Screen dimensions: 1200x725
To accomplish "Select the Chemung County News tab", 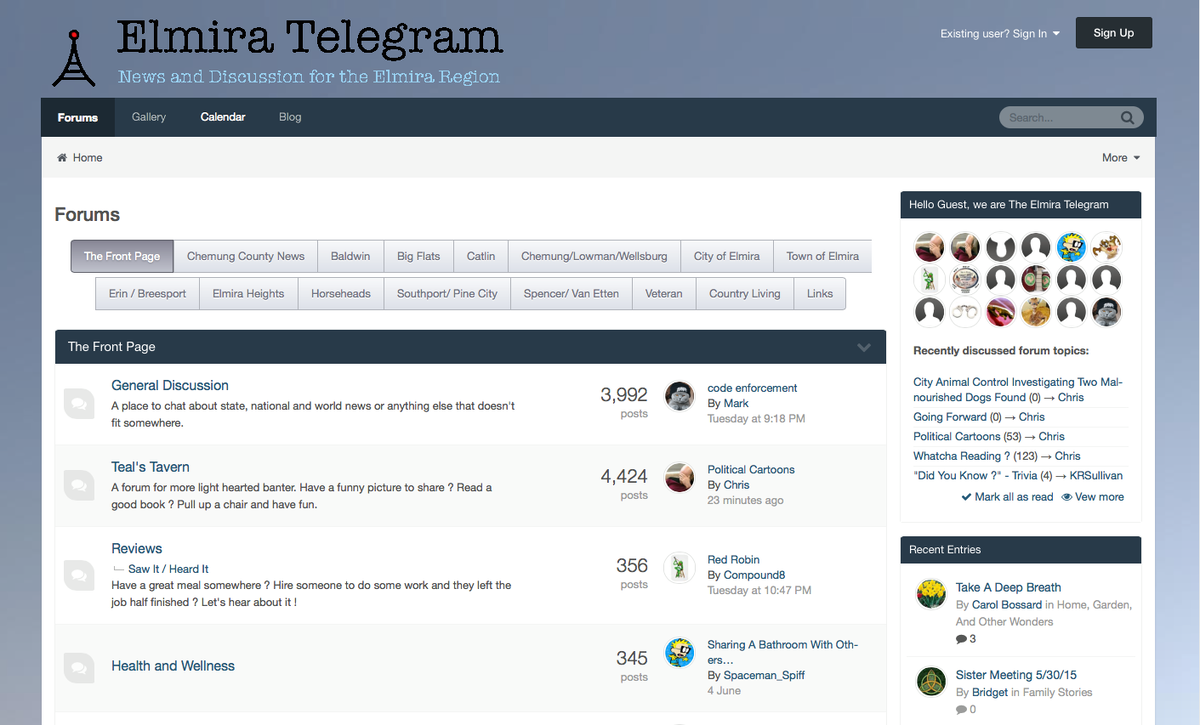I will pyautogui.click(x=246, y=256).
